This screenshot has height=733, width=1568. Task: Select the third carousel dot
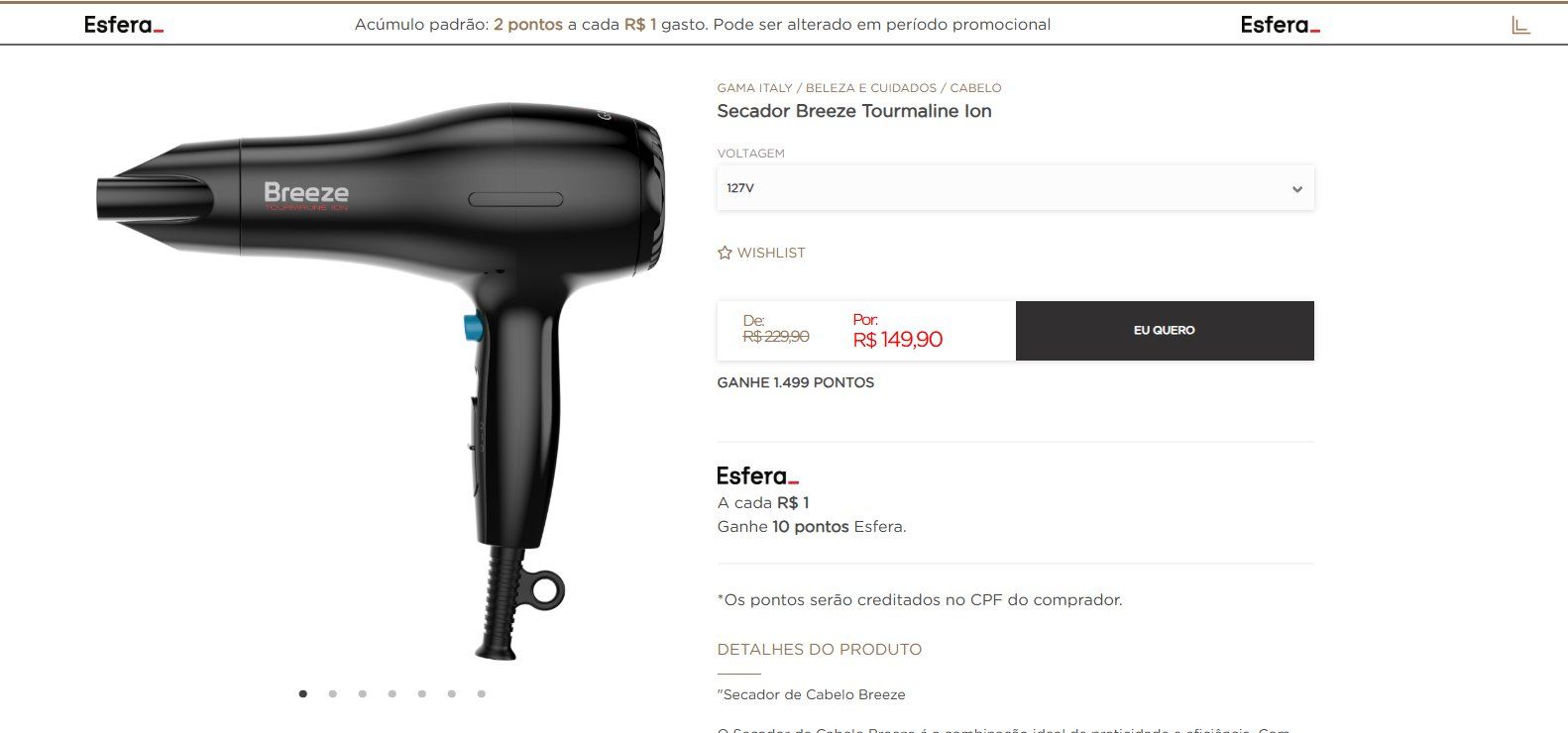coord(362,693)
